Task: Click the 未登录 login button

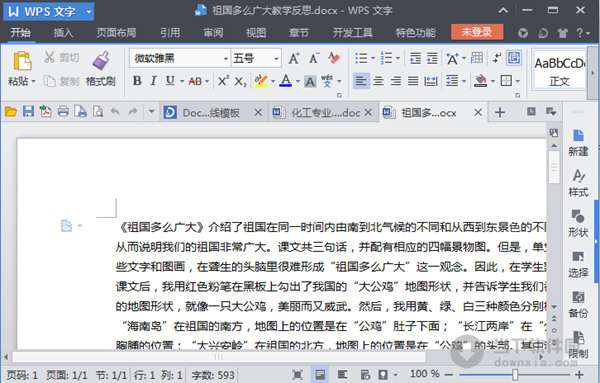Action: [477, 32]
